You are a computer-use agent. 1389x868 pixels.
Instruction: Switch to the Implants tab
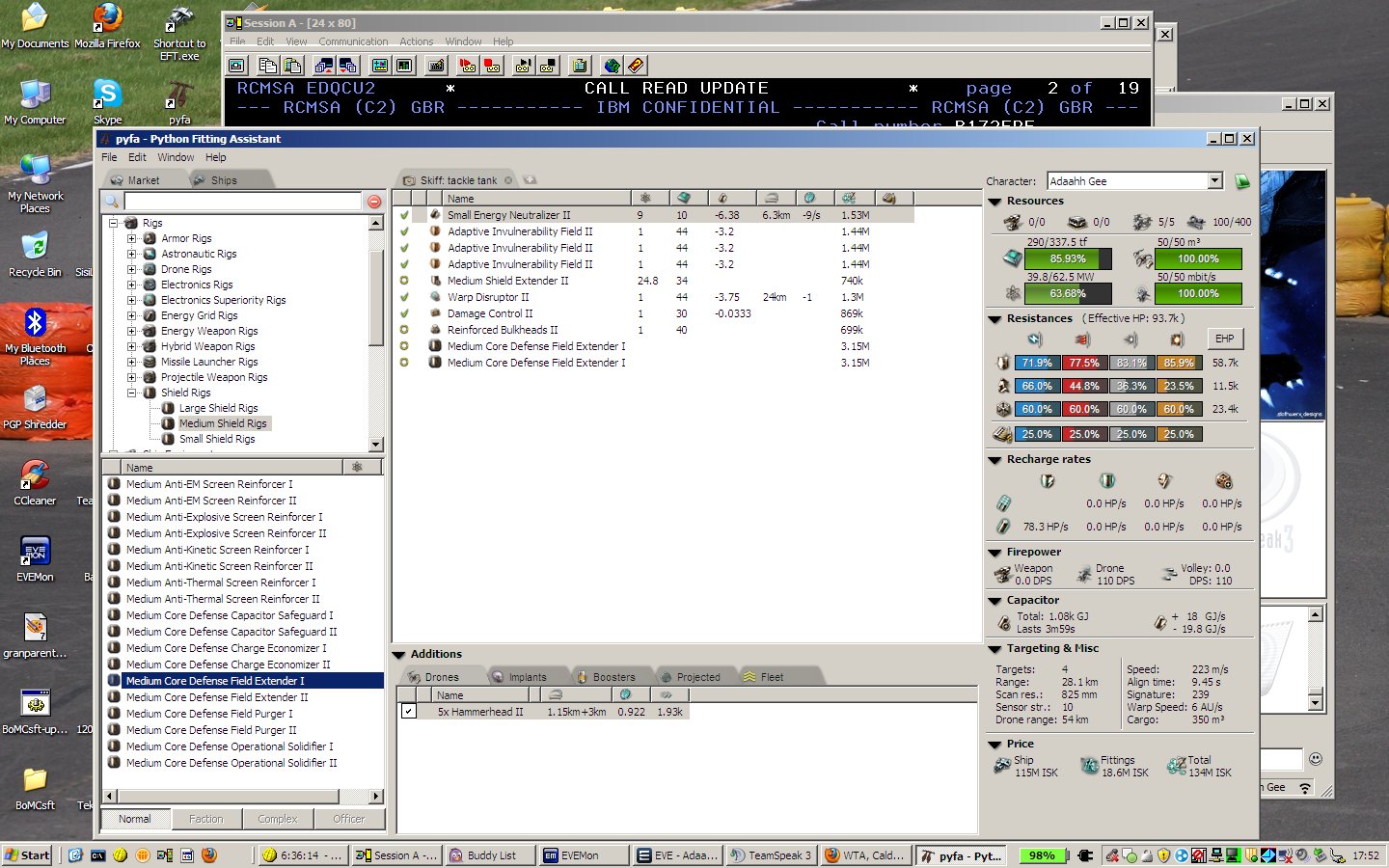coord(527,677)
